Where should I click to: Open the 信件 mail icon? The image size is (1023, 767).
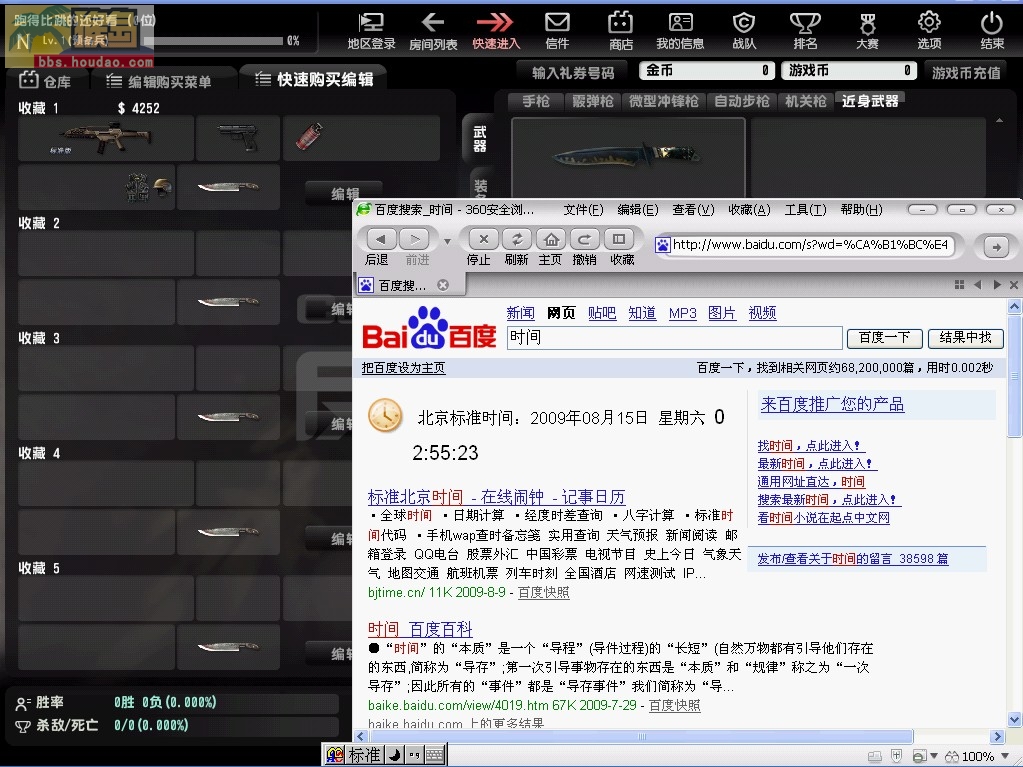557,31
